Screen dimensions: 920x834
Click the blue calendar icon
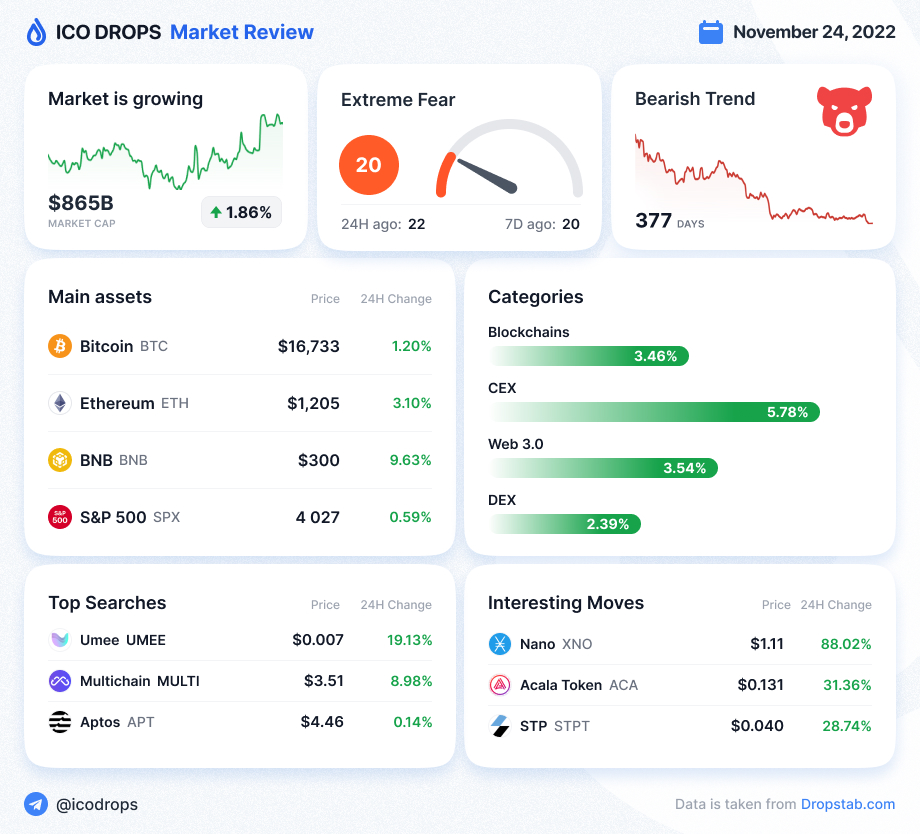coord(711,32)
